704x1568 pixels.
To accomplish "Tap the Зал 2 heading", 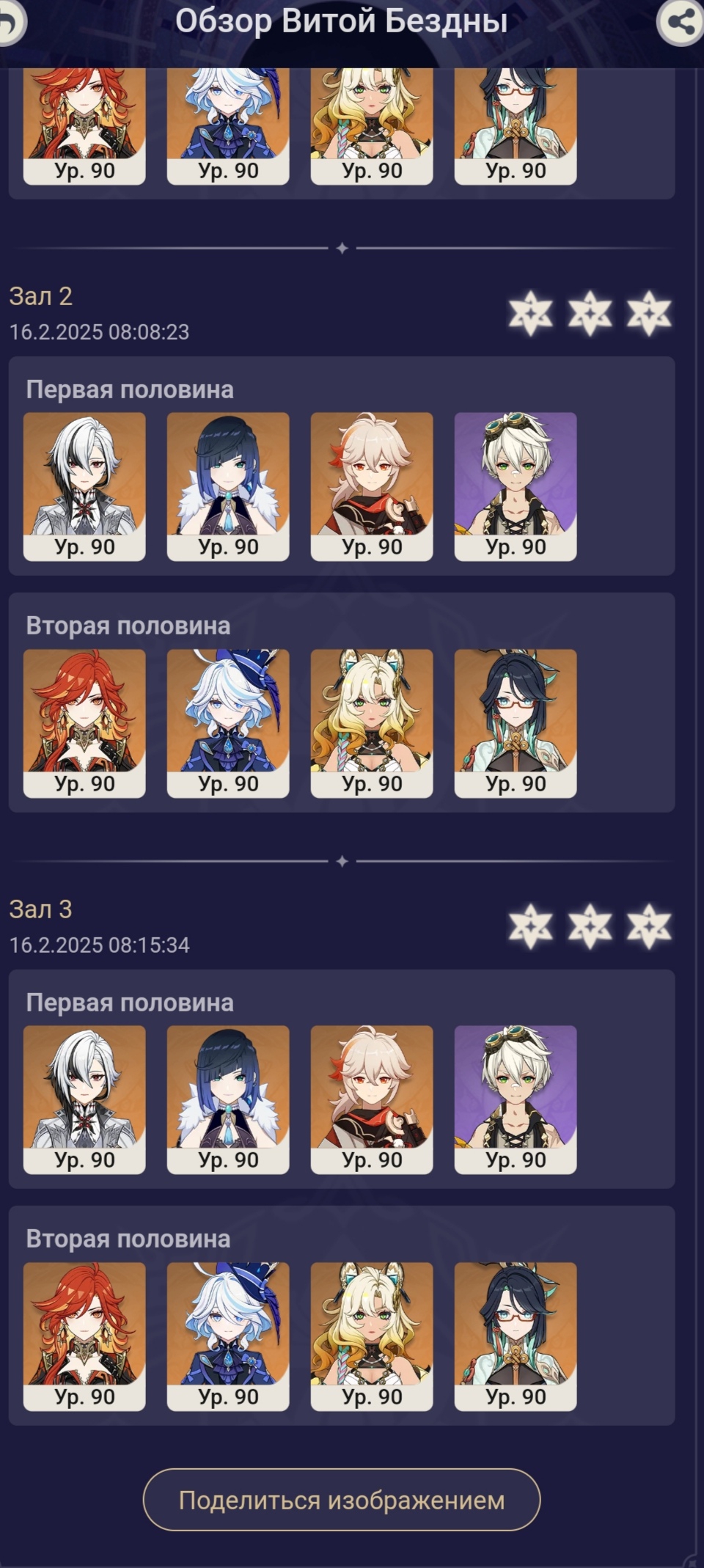I will (x=41, y=296).
